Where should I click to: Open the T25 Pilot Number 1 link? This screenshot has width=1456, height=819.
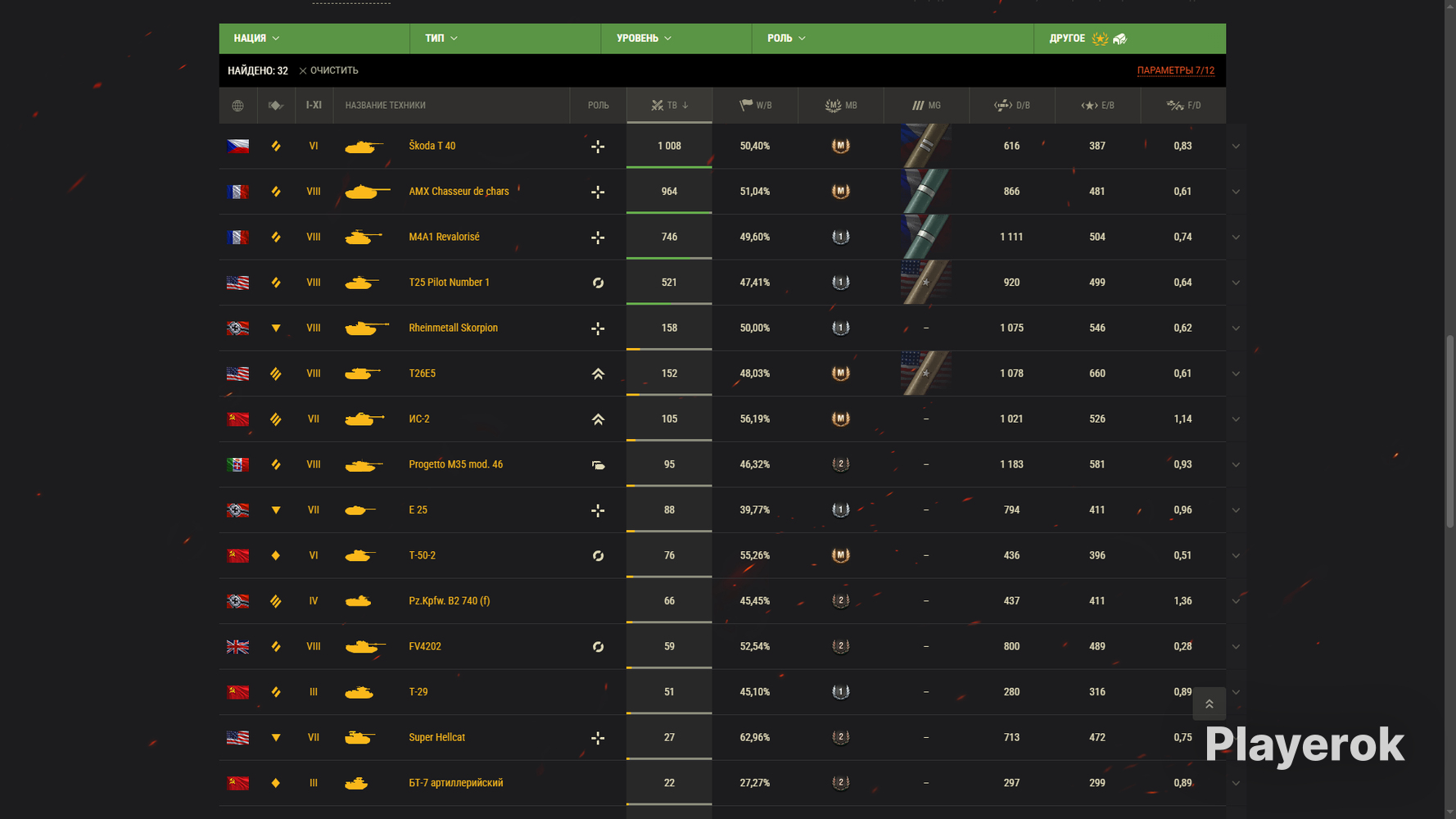click(449, 283)
